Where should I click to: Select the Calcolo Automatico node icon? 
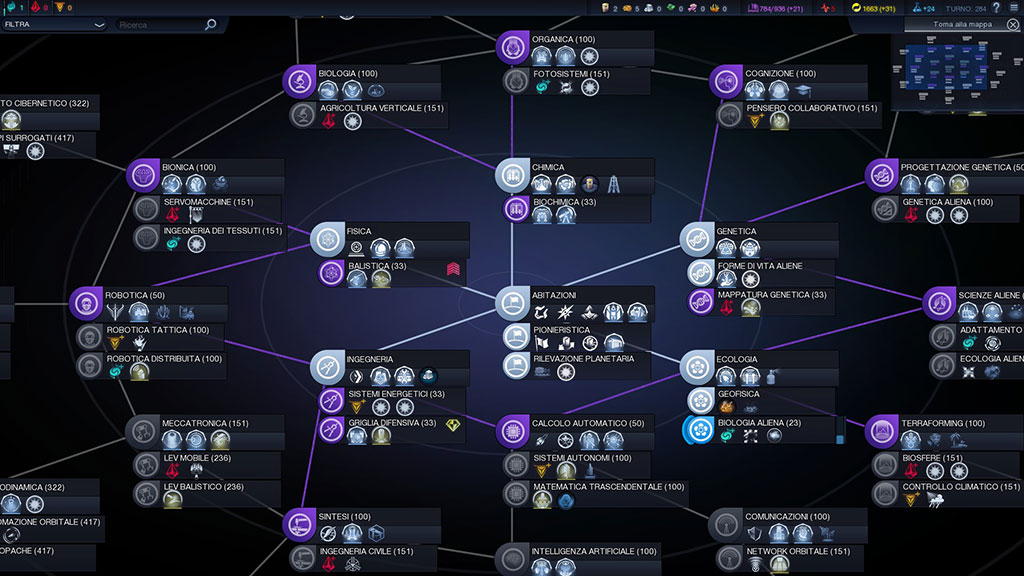pyautogui.click(x=512, y=431)
